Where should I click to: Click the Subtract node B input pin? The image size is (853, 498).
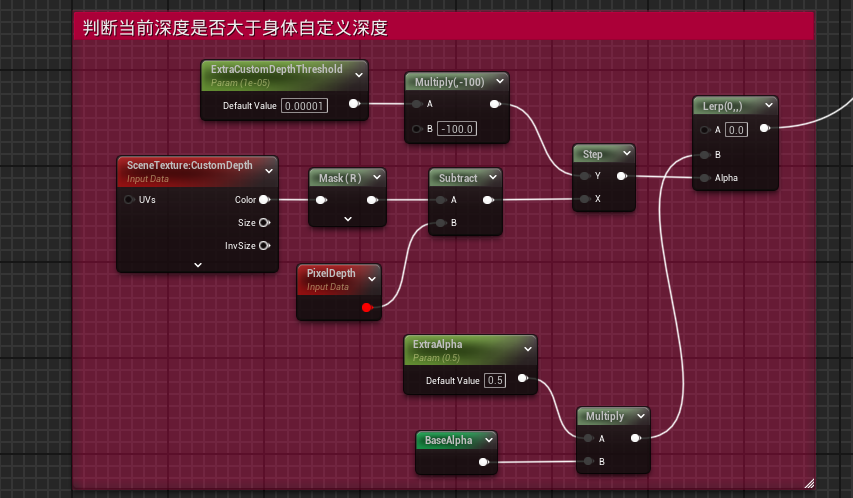coord(440,223)
